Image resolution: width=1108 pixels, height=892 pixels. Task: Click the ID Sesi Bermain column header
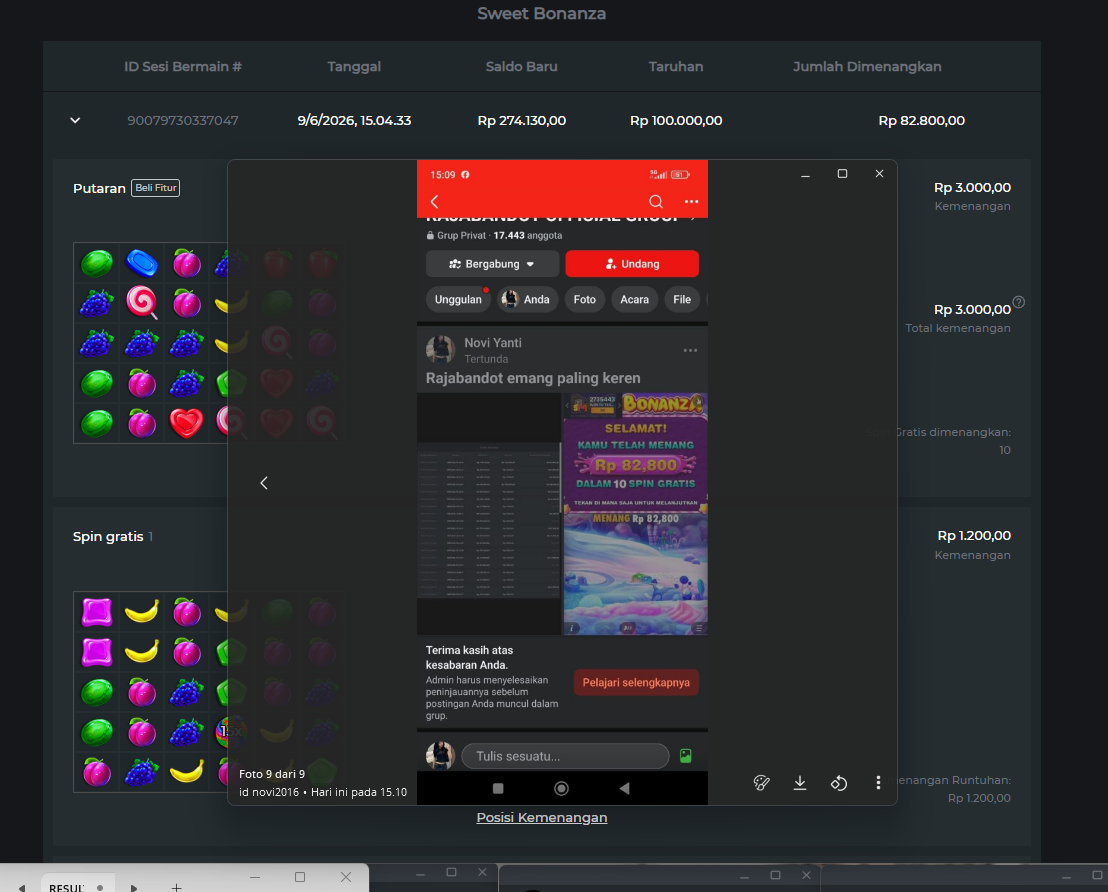(x=183, y=66)
